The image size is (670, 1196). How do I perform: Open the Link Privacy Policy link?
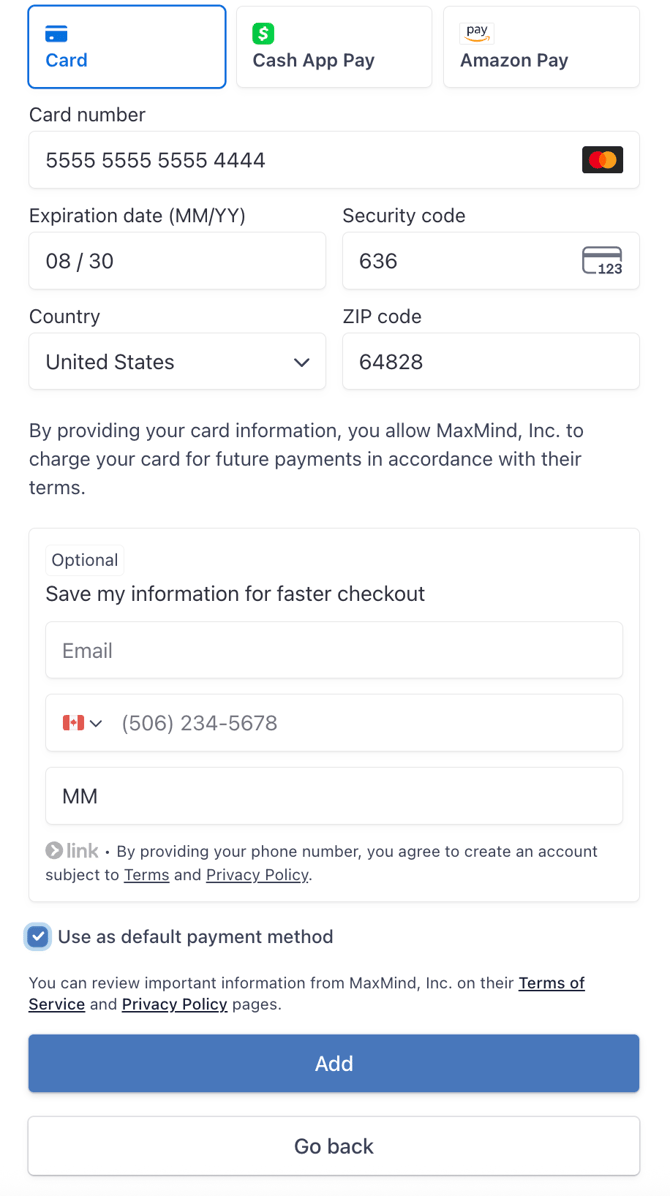[257, 875]
